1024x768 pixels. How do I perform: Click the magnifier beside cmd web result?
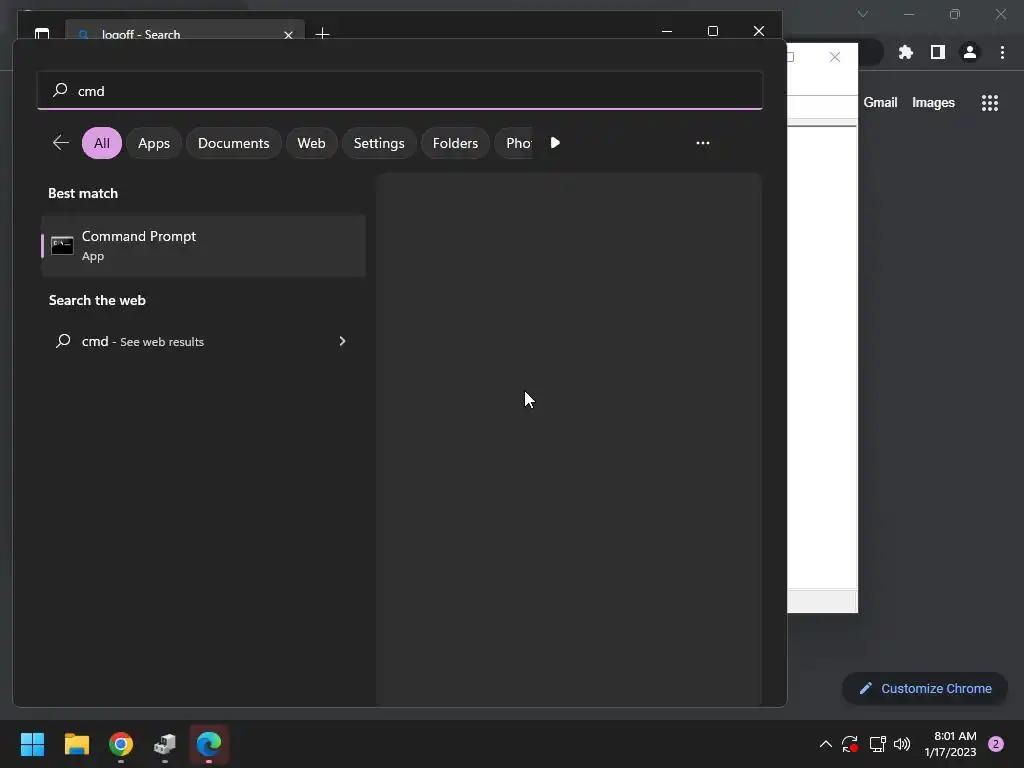point(63,341)
